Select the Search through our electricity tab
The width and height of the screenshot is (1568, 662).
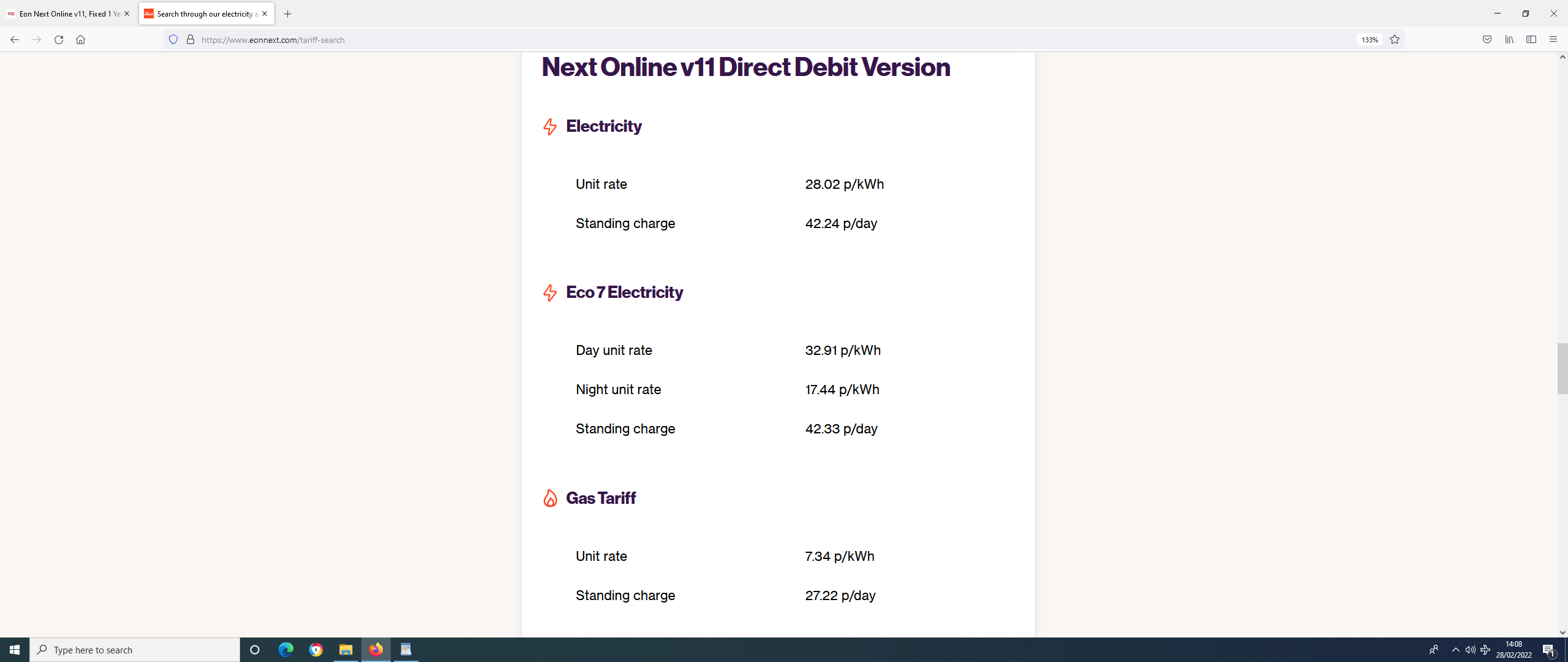click(x=206, y=13)
